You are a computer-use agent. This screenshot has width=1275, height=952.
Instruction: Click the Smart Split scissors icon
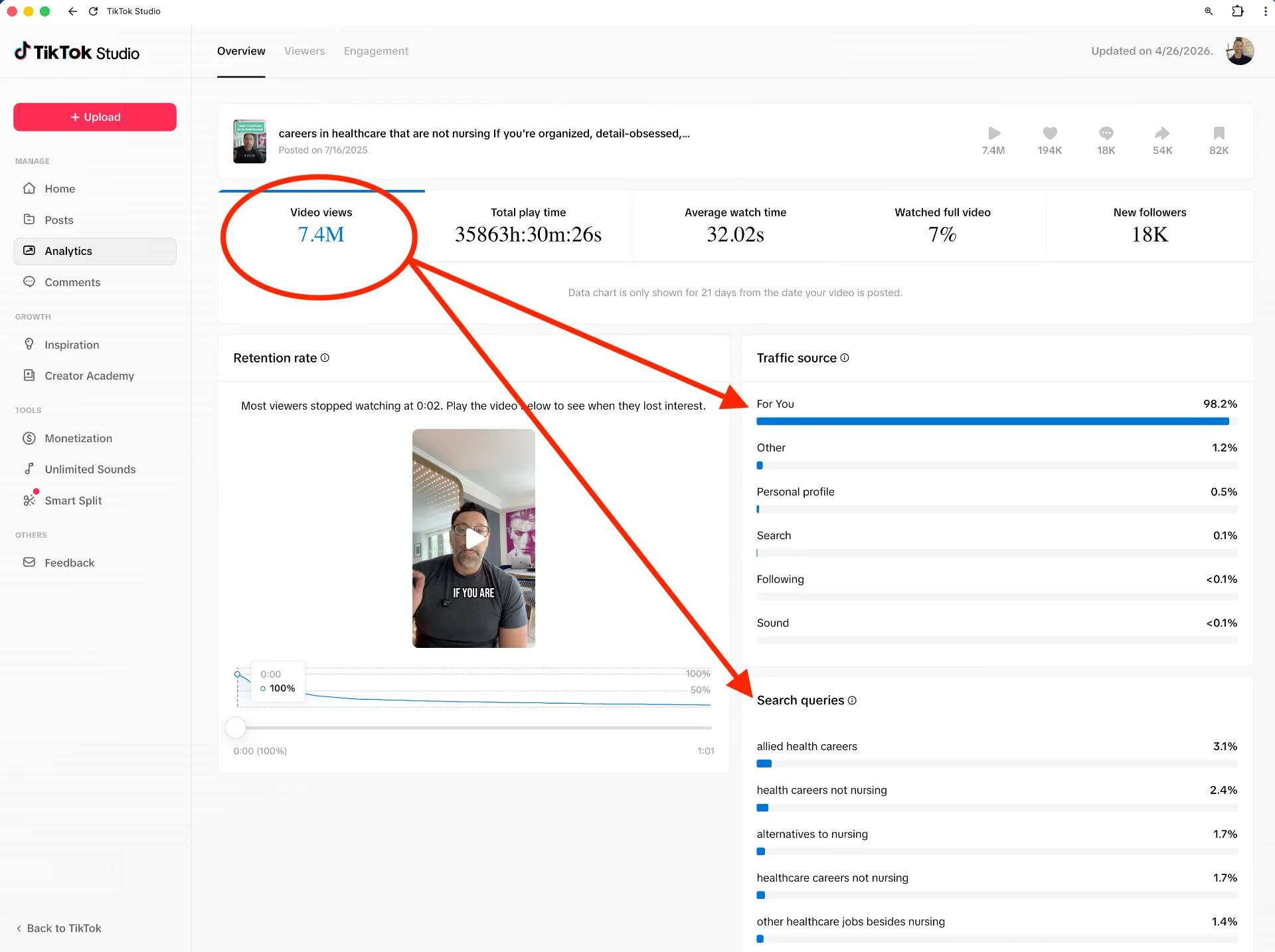pyautogui.click(x=29, y=500)
